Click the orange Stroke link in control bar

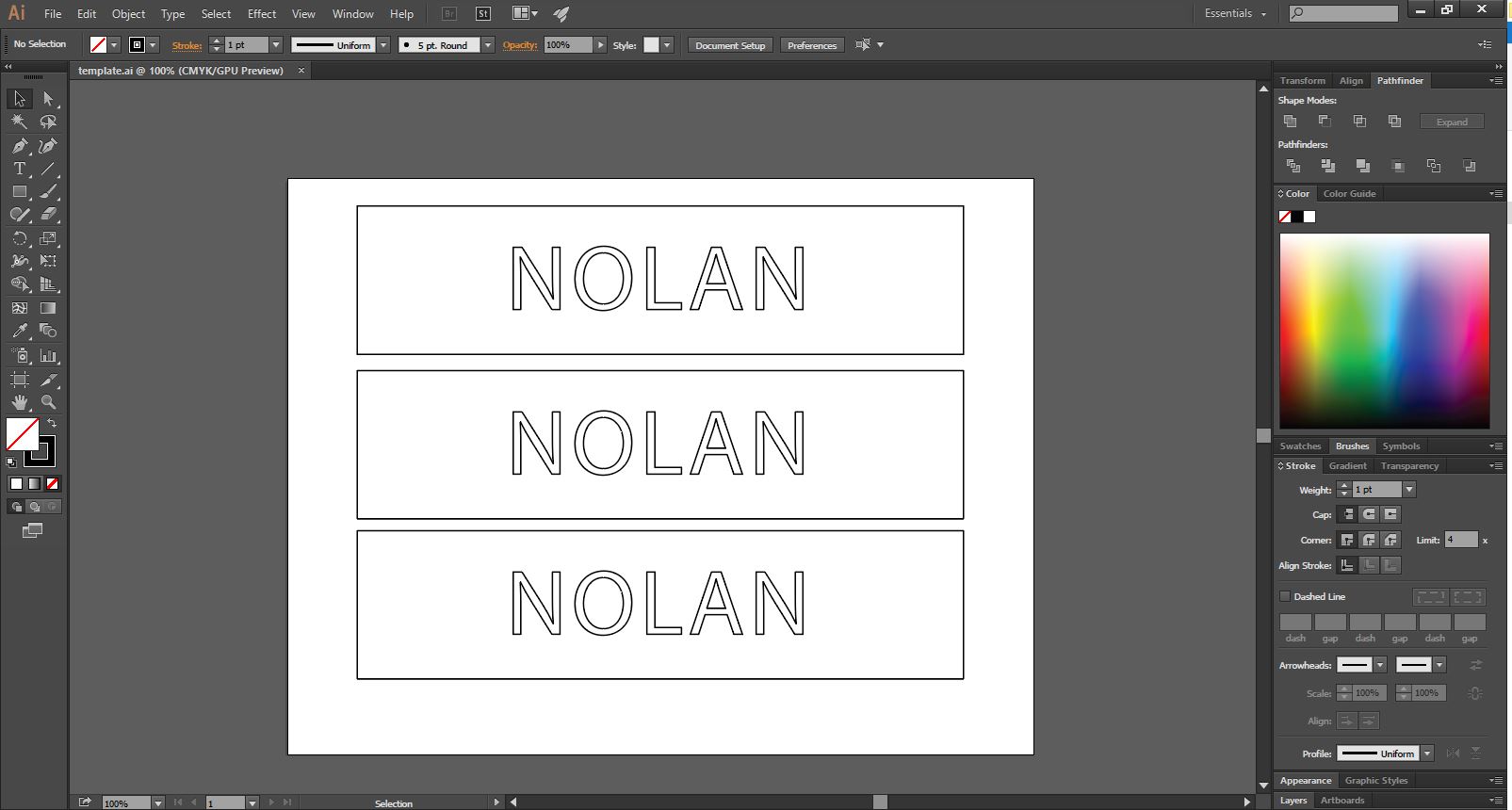click(187, 45)
